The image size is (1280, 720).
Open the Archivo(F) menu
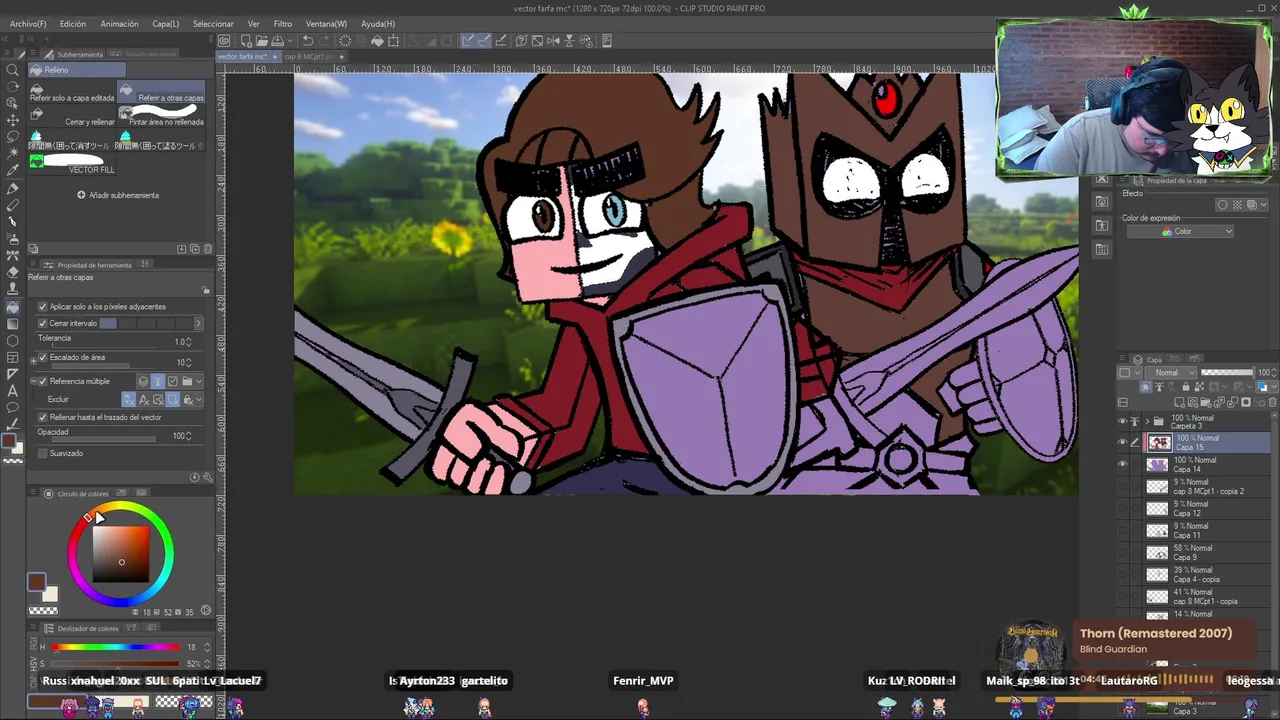pos(28,24)
